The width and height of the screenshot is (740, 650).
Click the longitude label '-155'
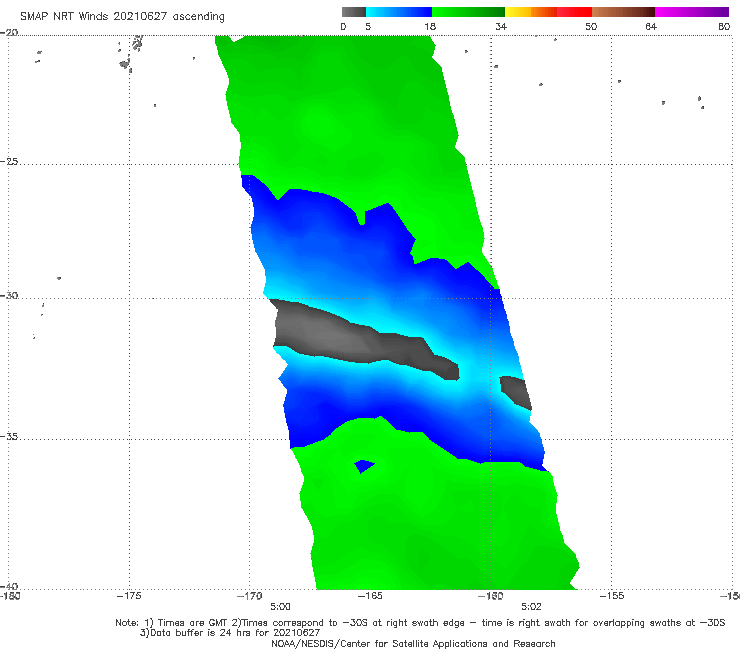(612, 596)
